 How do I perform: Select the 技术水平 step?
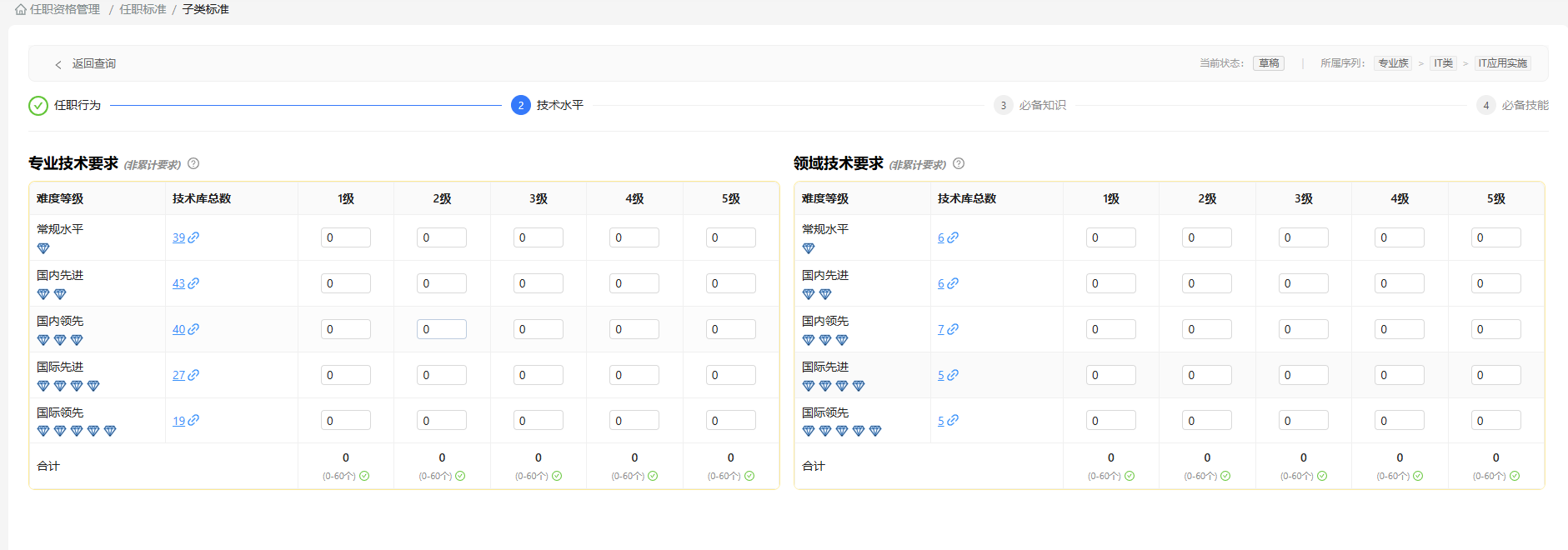pyautogui.click(x=559, y=106)
